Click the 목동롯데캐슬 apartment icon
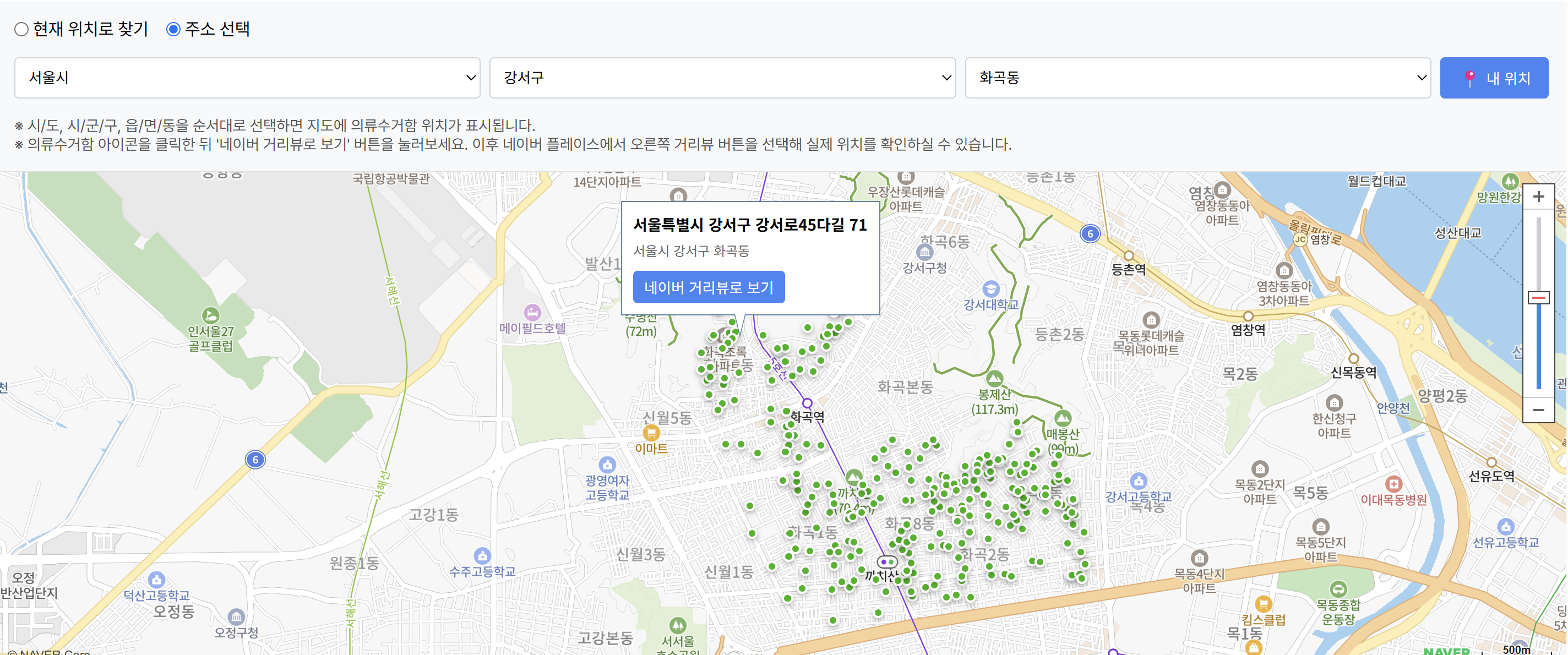The height and width of the screenshot is (655, 1568). click(x=1151, y=320)
